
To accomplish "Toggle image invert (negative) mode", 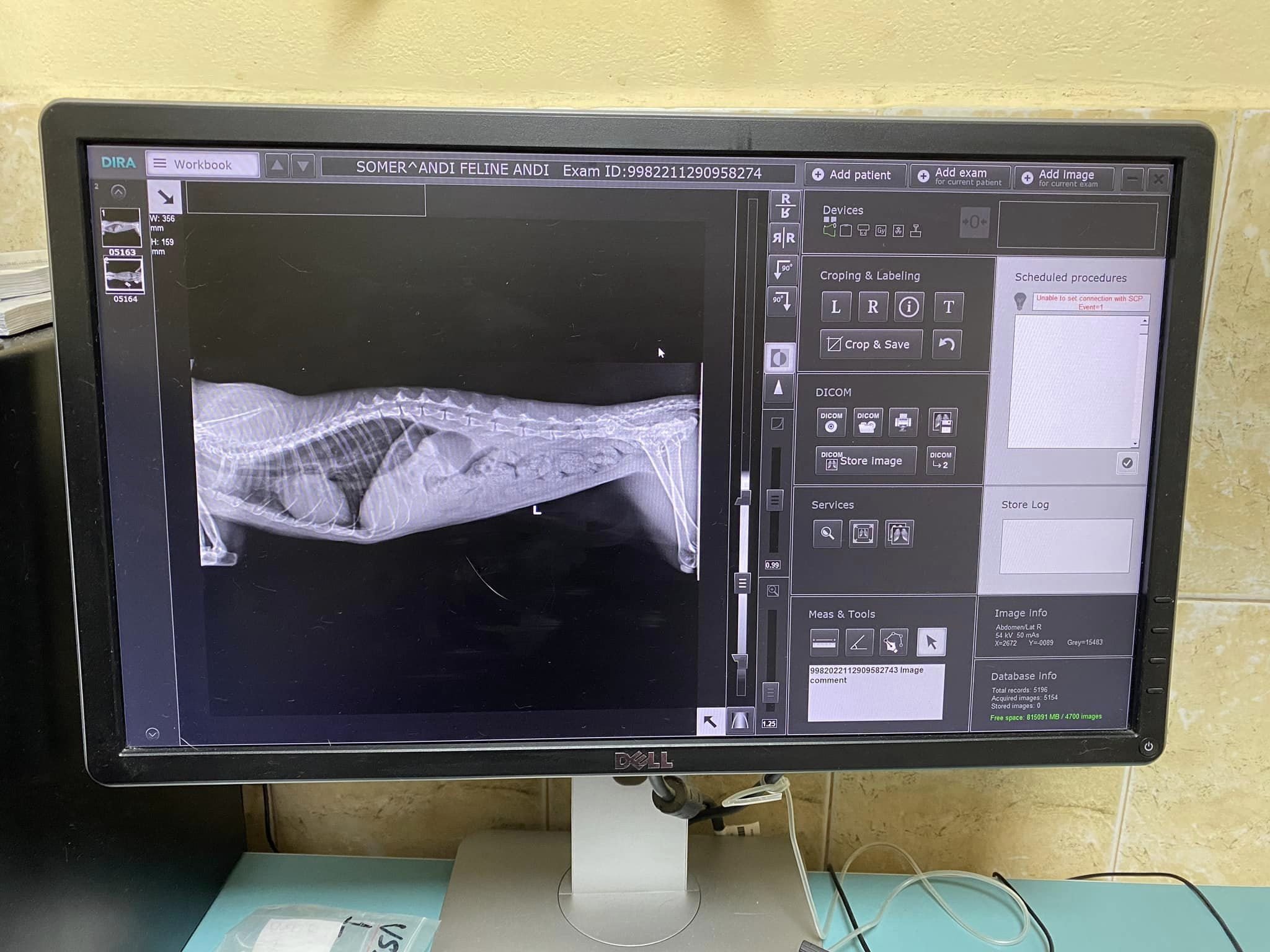I will click(779, 358).
